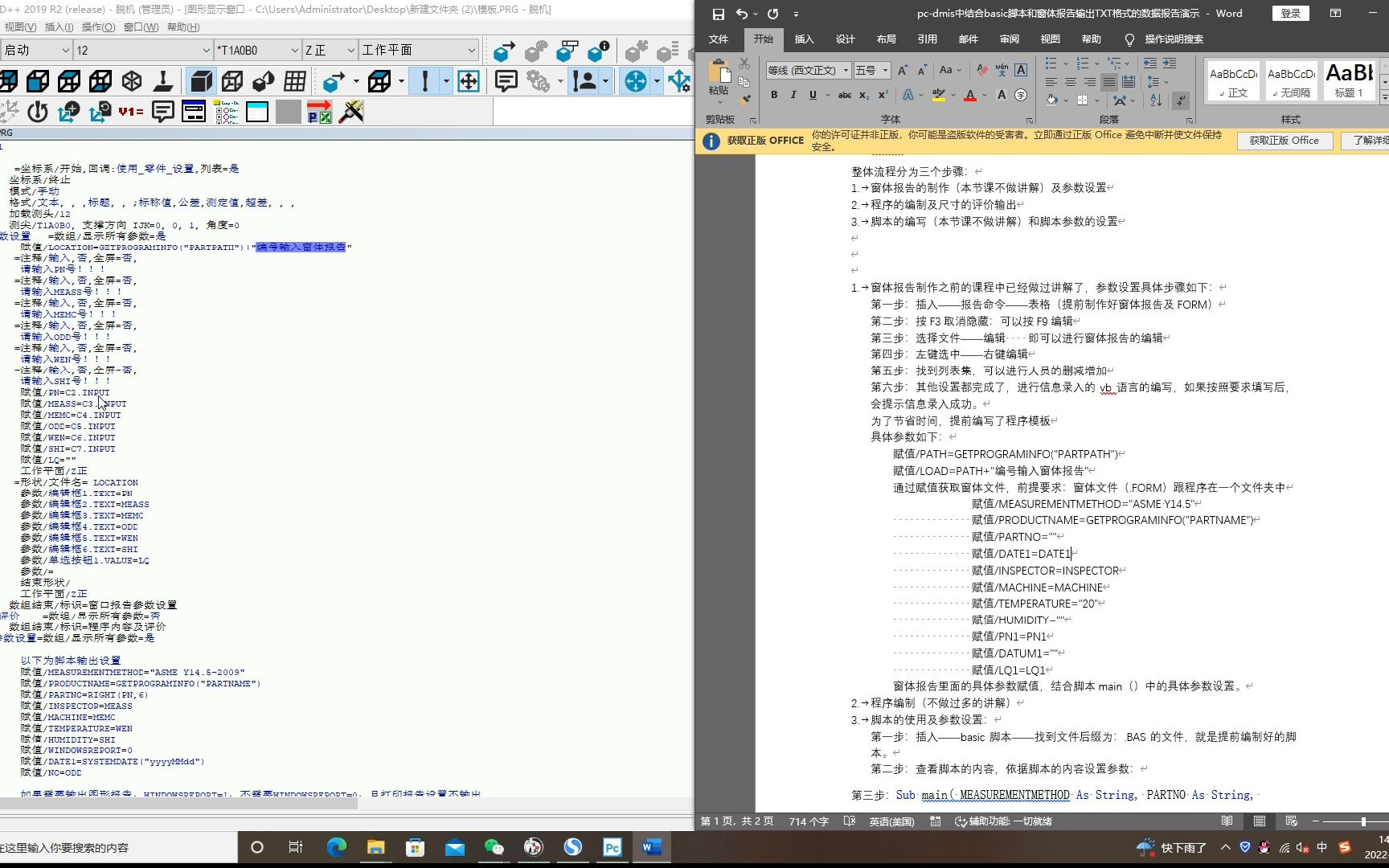Click the cube with paint roller icon
1389x868 pixels.
click(x=567, y=51)
